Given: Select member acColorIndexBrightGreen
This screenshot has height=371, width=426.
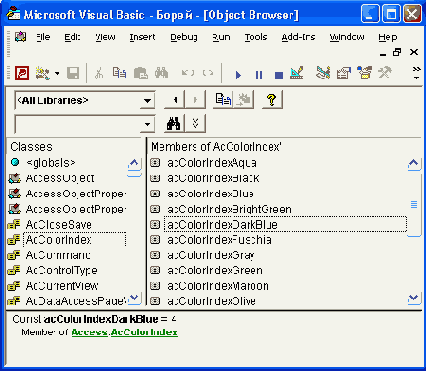Looking at the screenshot, I should pyautogui.click(x=229, y=209).
